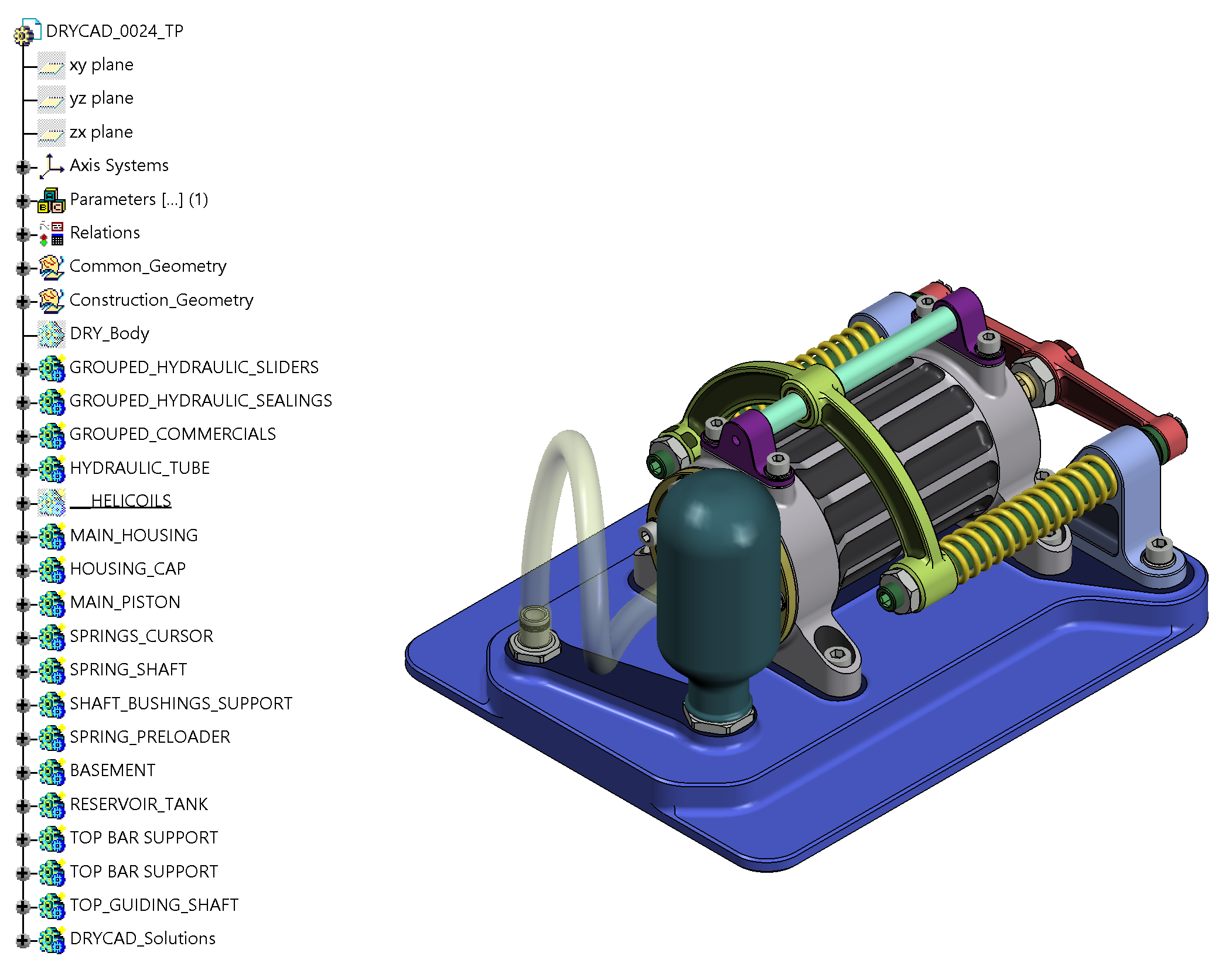Click the Common_Geometry geometrical set icon
Image resolution: width=1232 pixels, height=970 pixels.
(52, 267)
